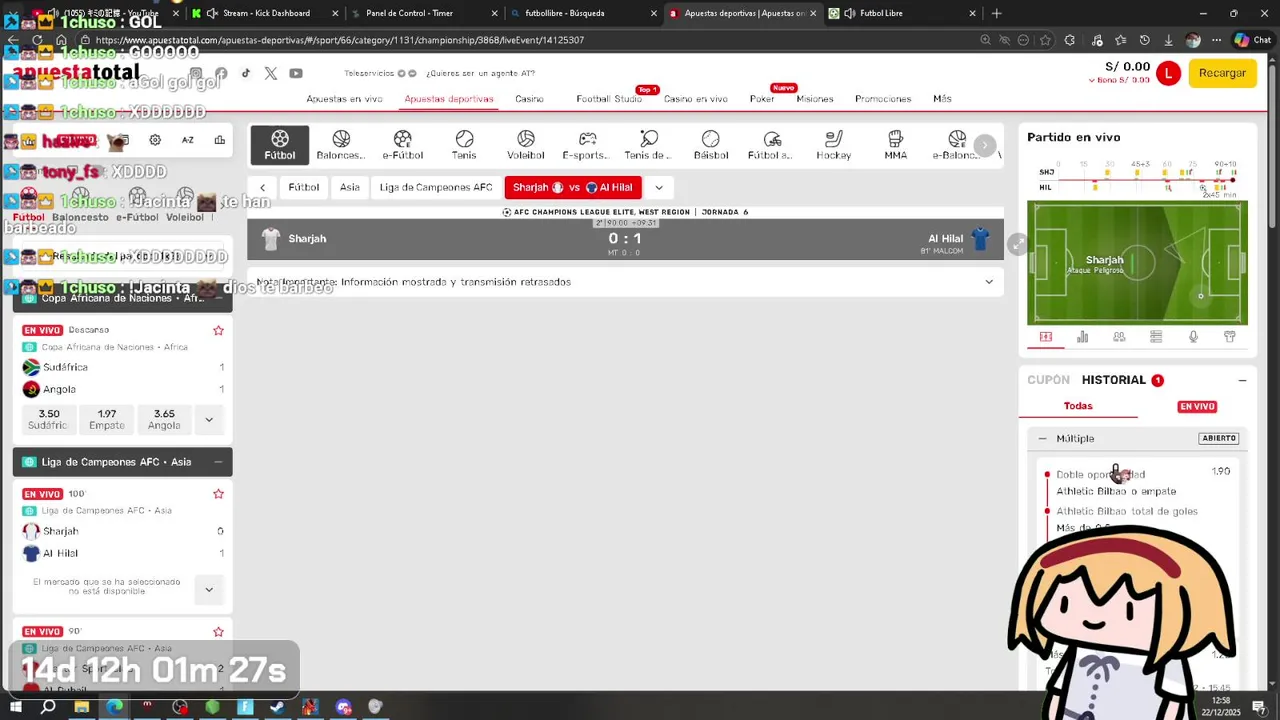Open the jersey icon in match widget
The height and width of the screenshot is (720, 1280).
tap(1230, 337)
